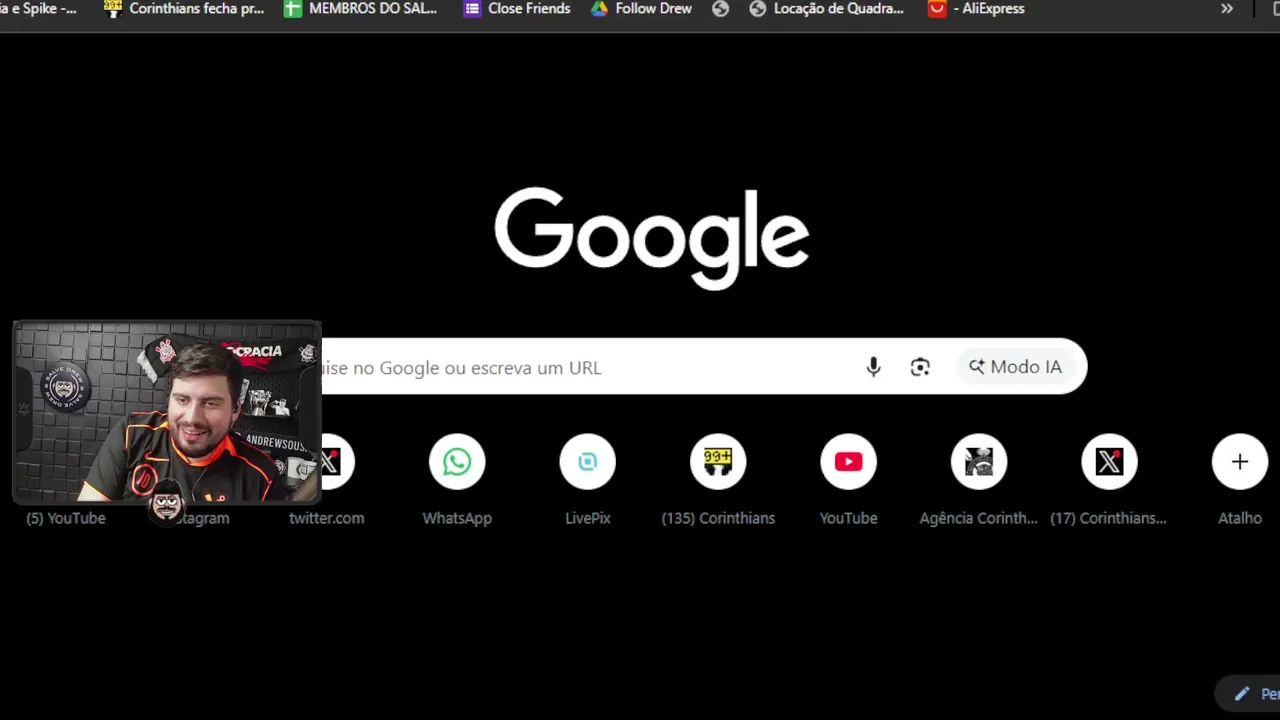The width and height of the screenshot is (1280, 720).
Task: Expand the bookmarks overflow chevron
Action: click(1227, 8)
